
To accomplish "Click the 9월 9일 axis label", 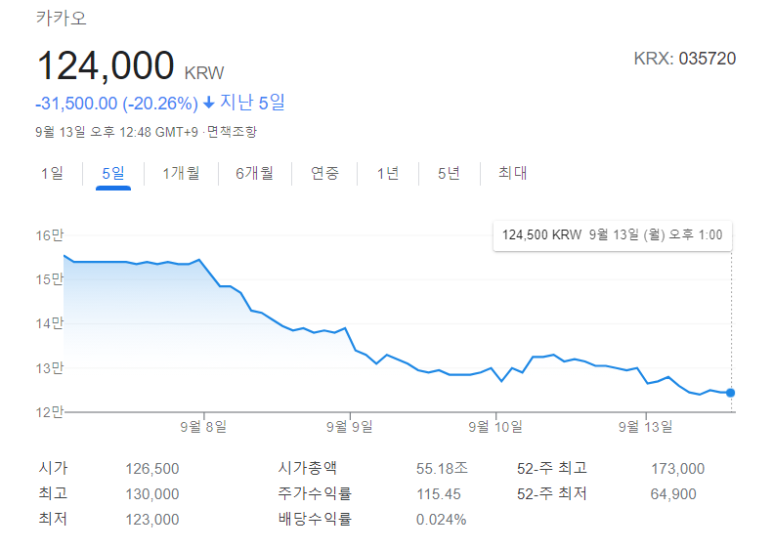I will click(x=350, y=426).
